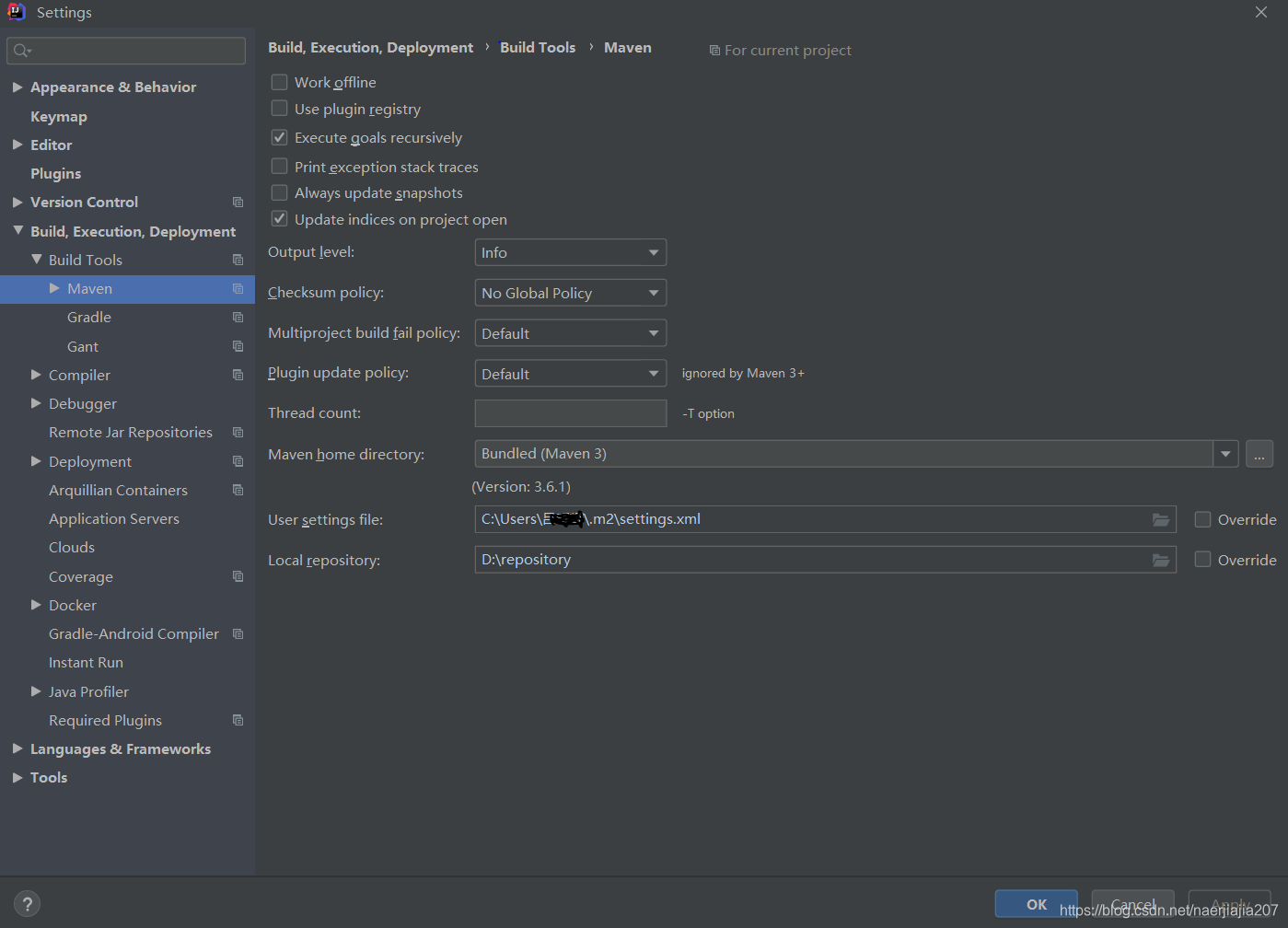The height and width of the screenshot is (928, 1288).
Task: Click the Cancel button
Action: click(1133, 904)
